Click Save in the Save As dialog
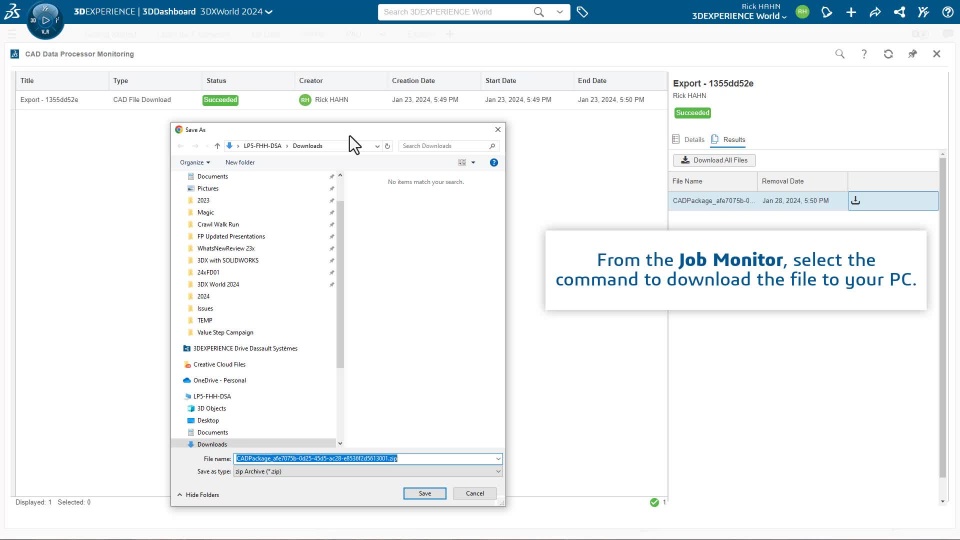 pyautogui.click(x=424, y=493)
